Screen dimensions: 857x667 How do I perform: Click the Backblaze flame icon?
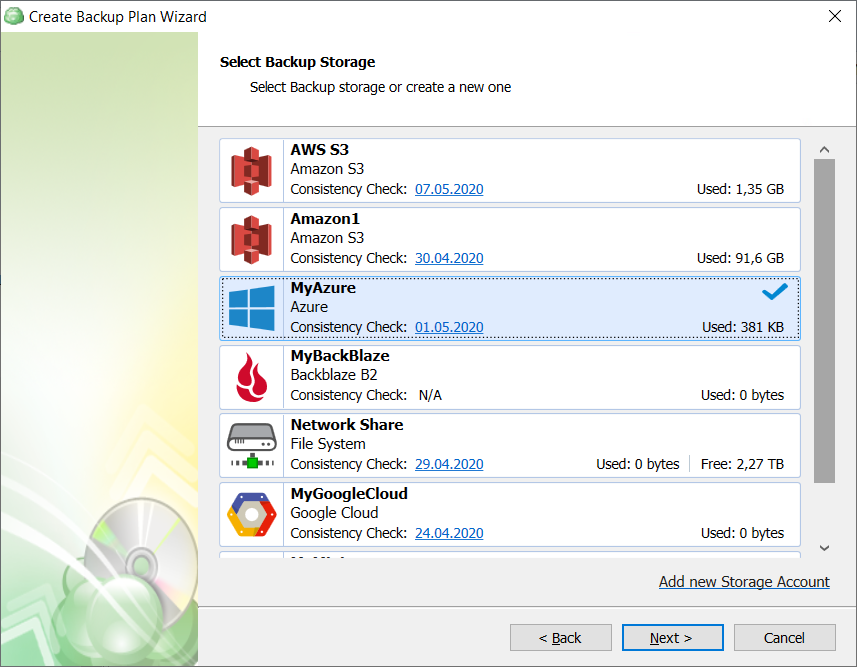[251, 377]
